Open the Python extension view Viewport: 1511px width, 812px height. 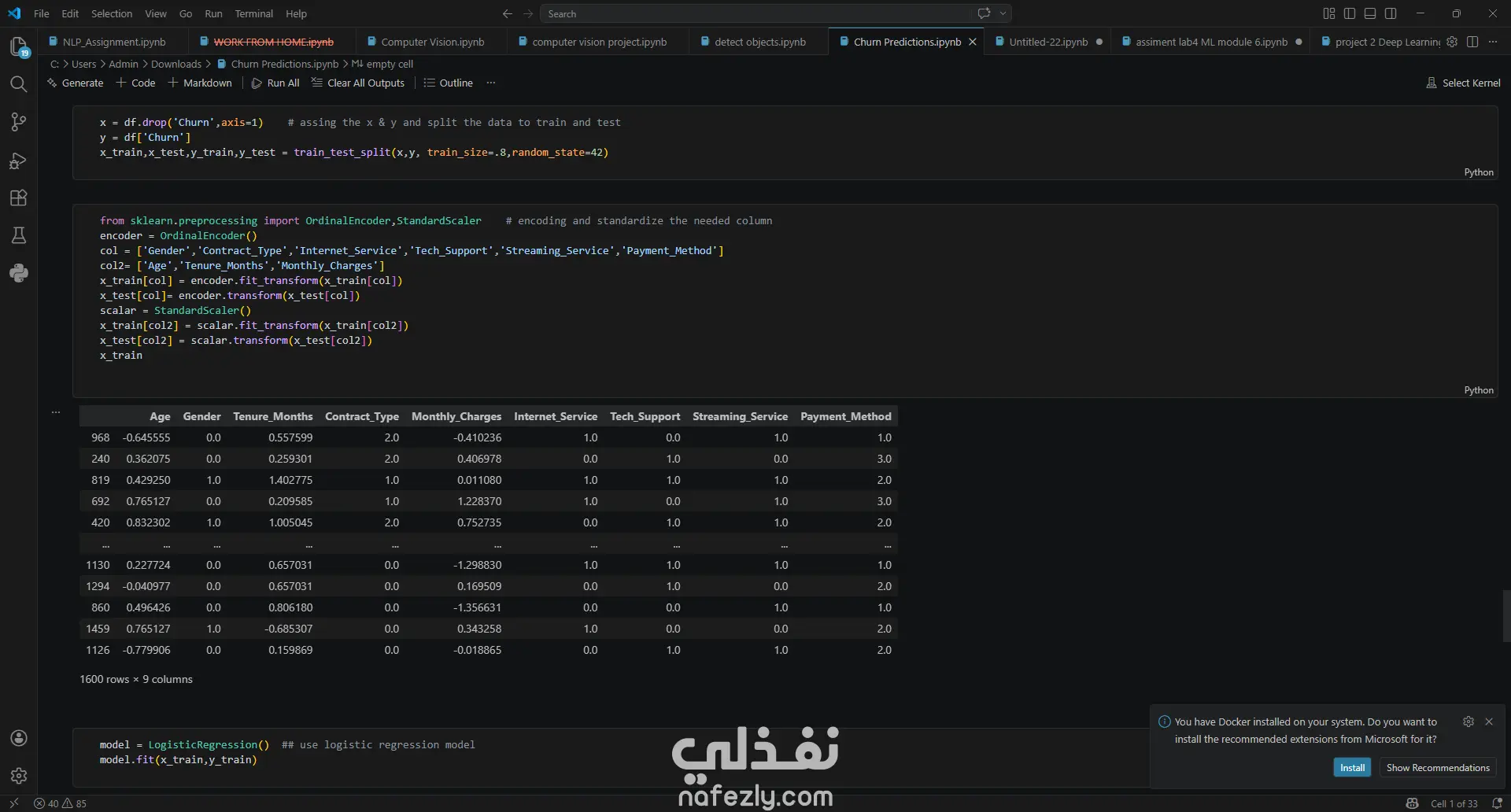coord(19,273)
